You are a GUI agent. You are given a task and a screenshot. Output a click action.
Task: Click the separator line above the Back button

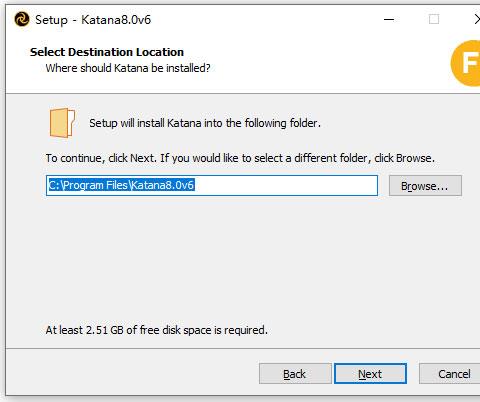click(243, 349)
